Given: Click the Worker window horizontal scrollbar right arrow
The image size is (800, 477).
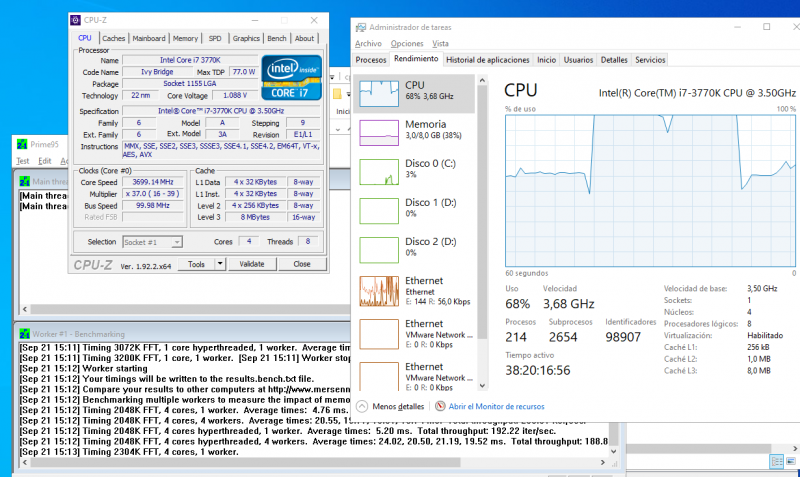Looking at the screenshot, I should click(603, 462).
